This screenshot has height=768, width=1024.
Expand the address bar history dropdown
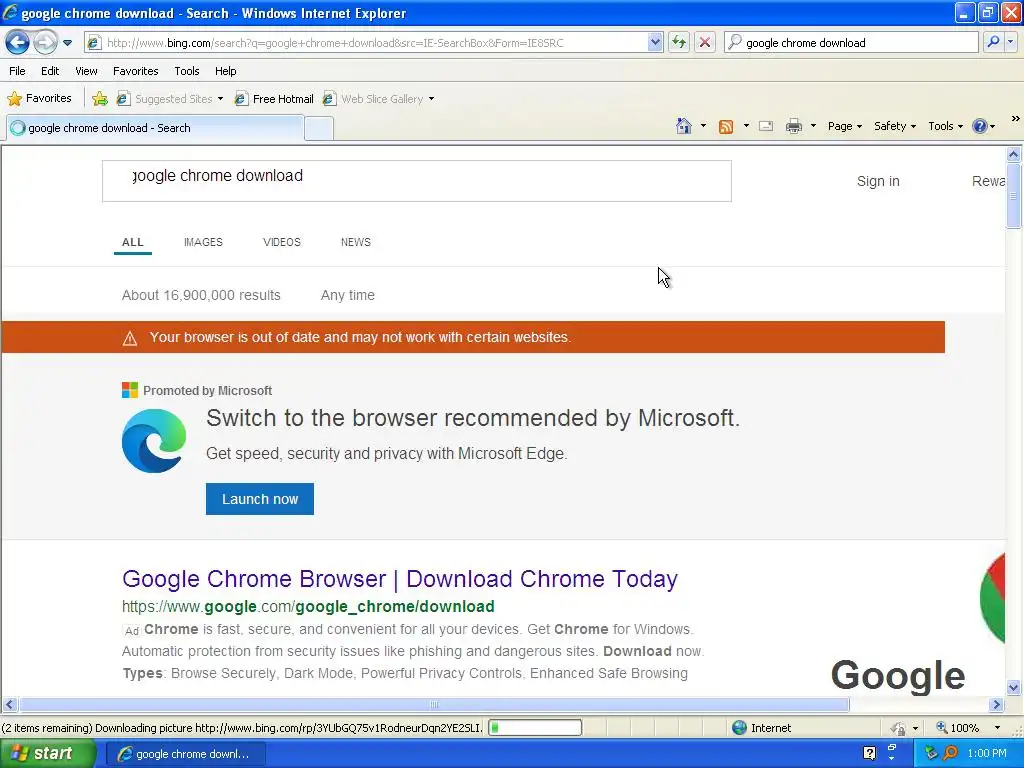(655, 43)
